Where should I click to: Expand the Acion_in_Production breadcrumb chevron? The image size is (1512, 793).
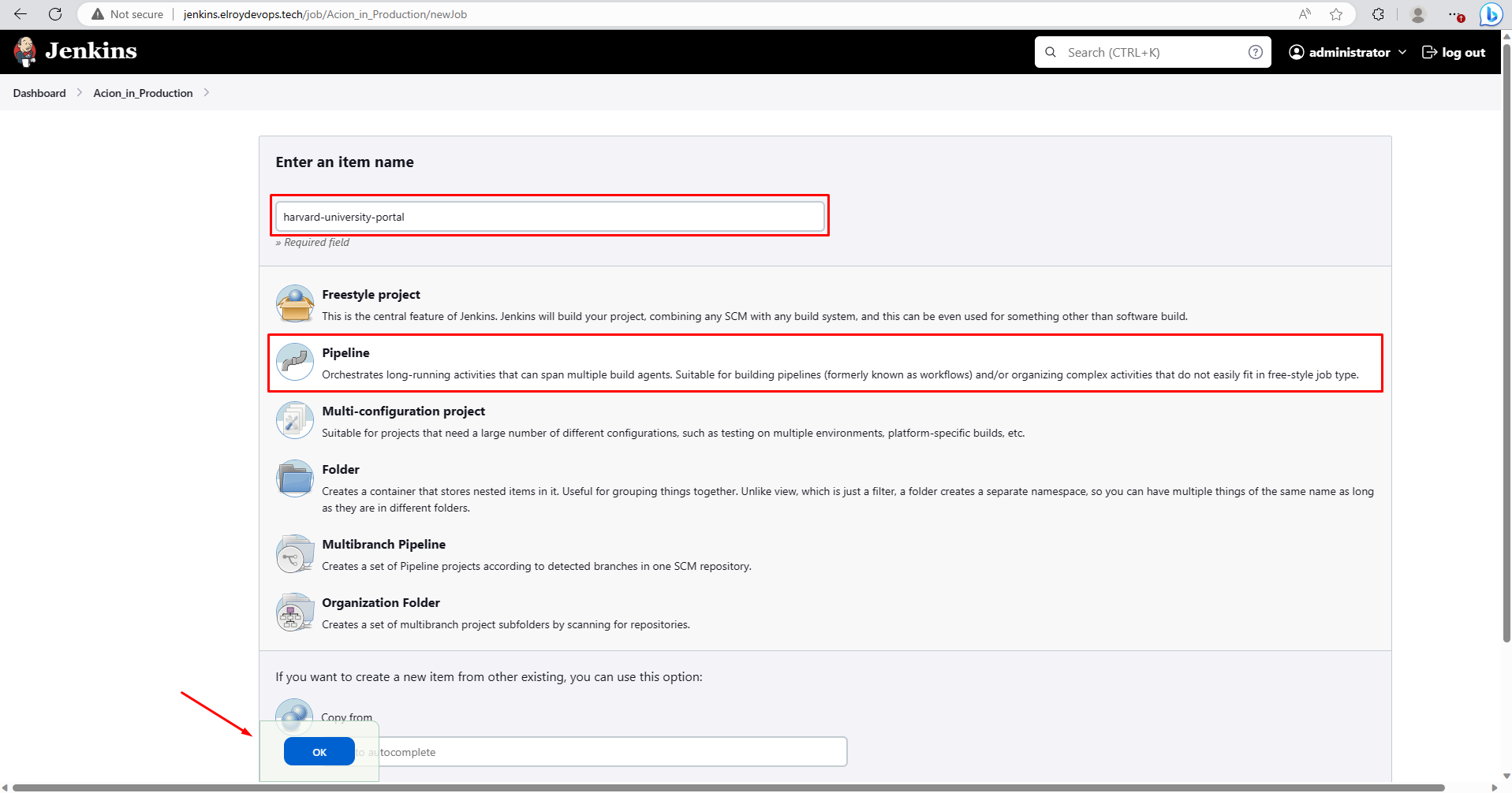(x=207, y=93)
